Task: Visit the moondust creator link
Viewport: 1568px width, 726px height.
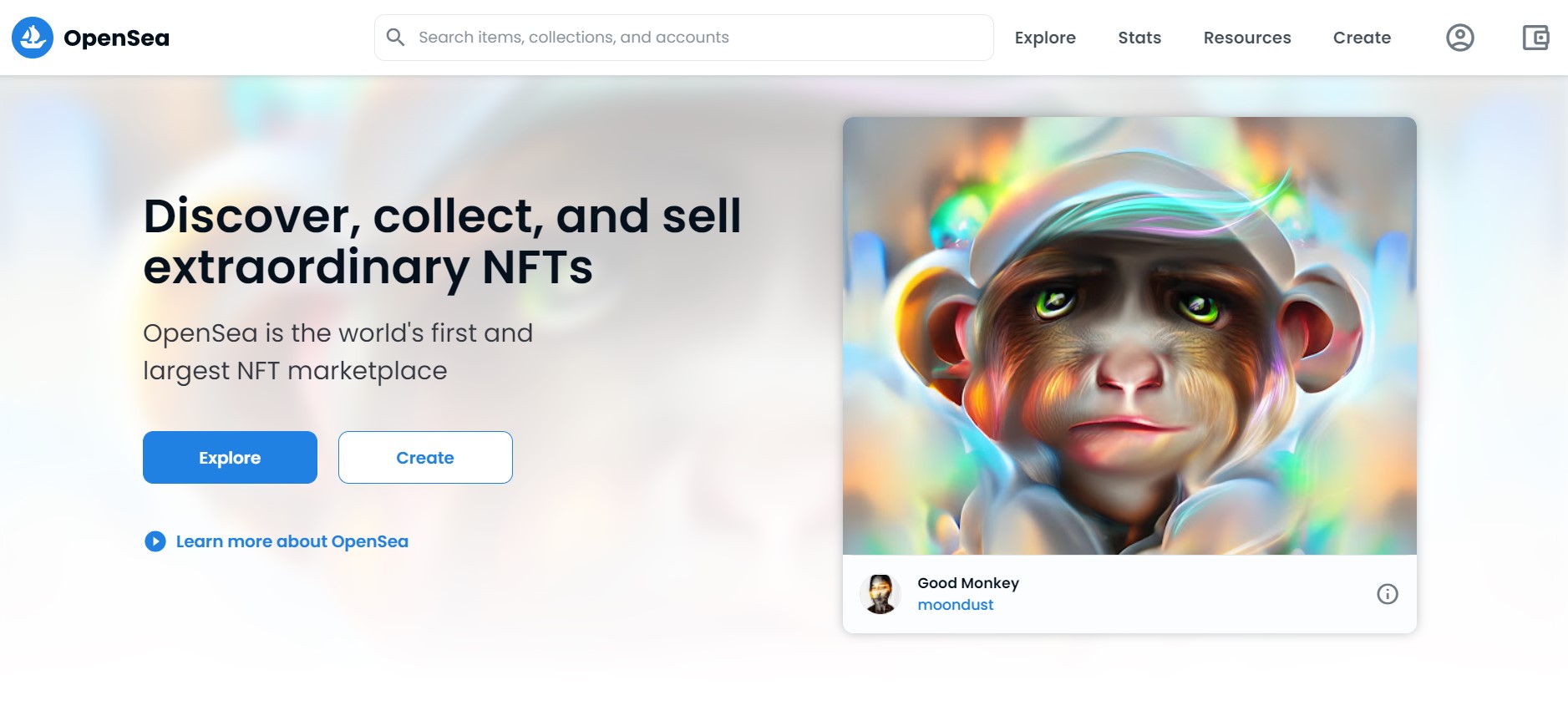Action: pos(956,605)
